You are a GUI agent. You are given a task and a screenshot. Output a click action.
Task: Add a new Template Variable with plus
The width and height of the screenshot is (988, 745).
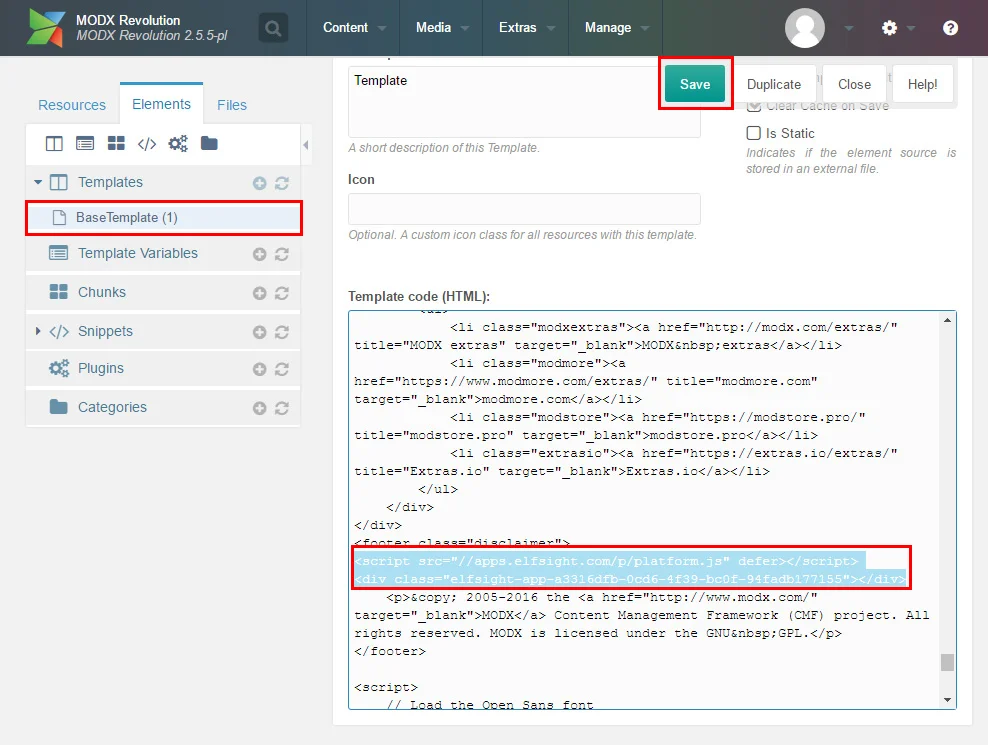tap(260, 254)
